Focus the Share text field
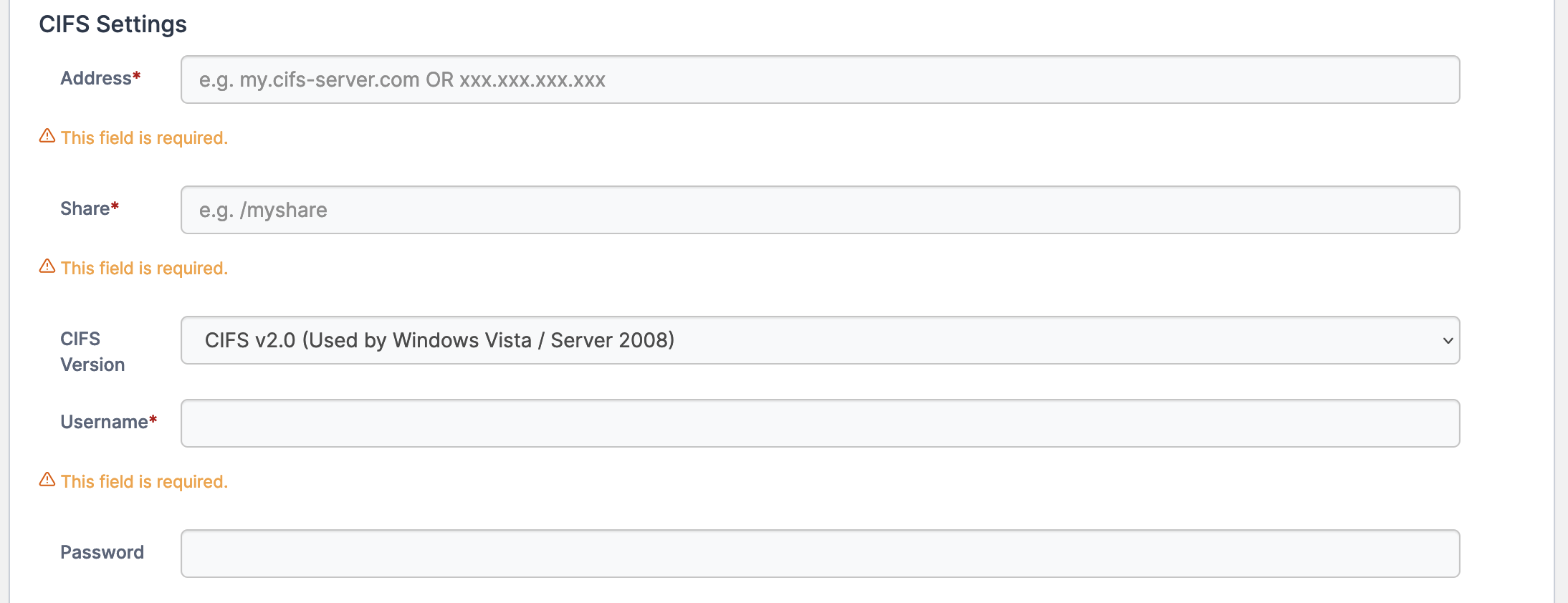 click(820, 210)
